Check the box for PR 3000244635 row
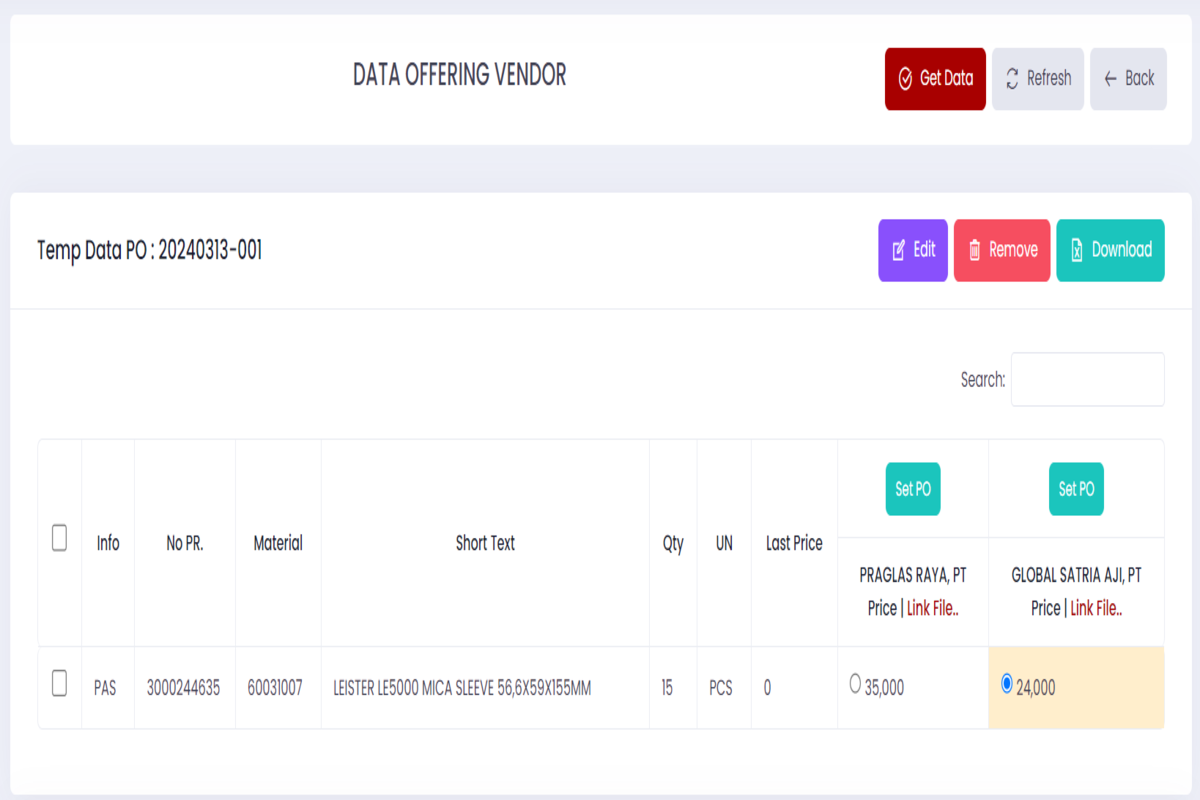 click(59, 683)
